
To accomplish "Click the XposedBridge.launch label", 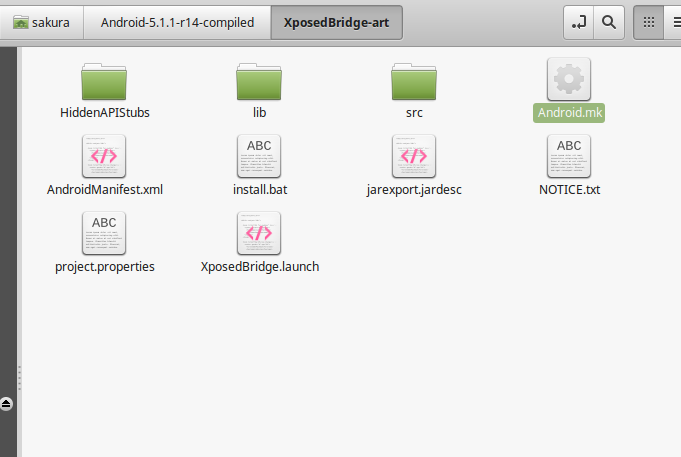I will pos(260,266).
